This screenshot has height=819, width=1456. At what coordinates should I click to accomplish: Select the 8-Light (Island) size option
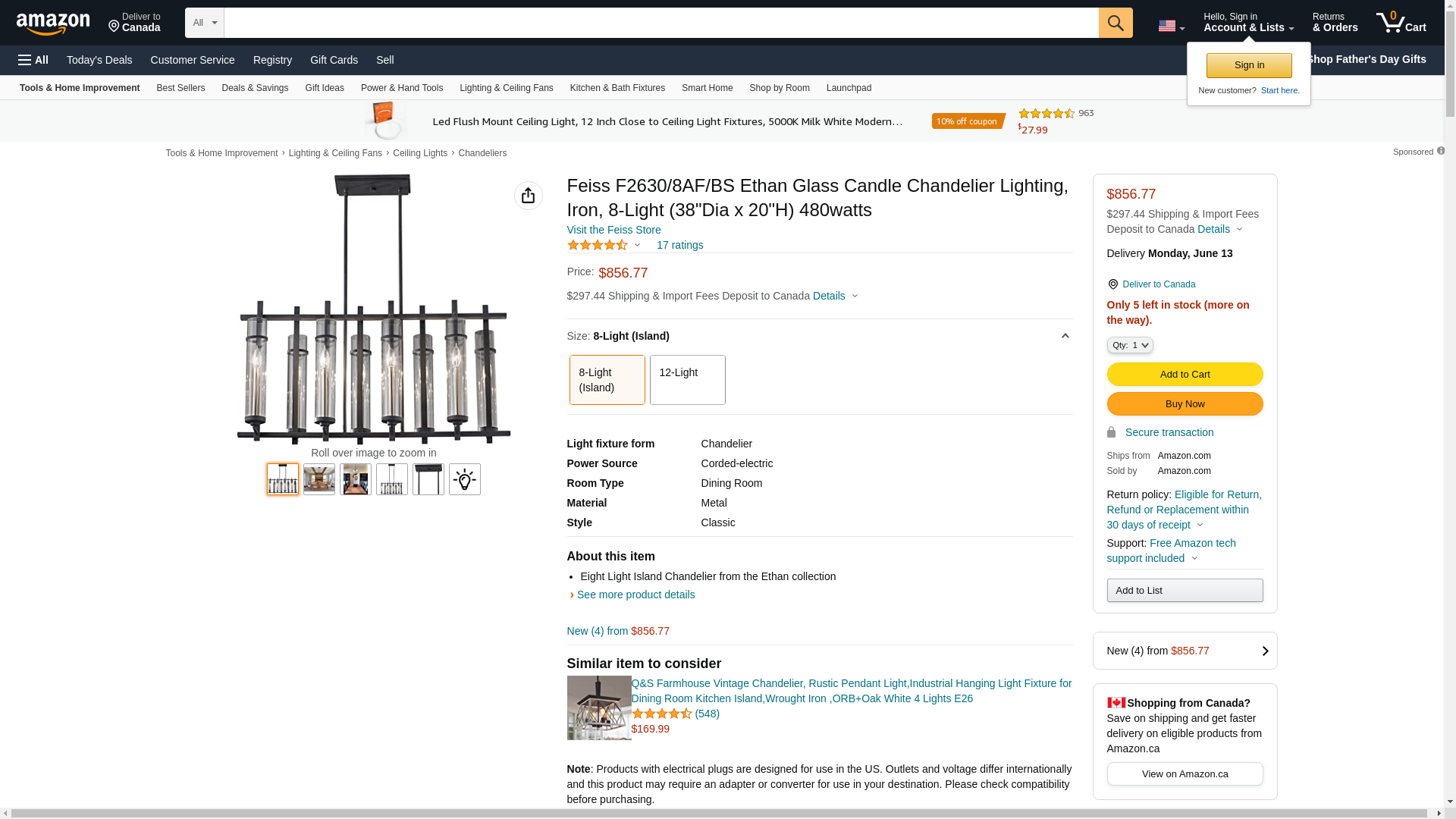tap(607, 380)
